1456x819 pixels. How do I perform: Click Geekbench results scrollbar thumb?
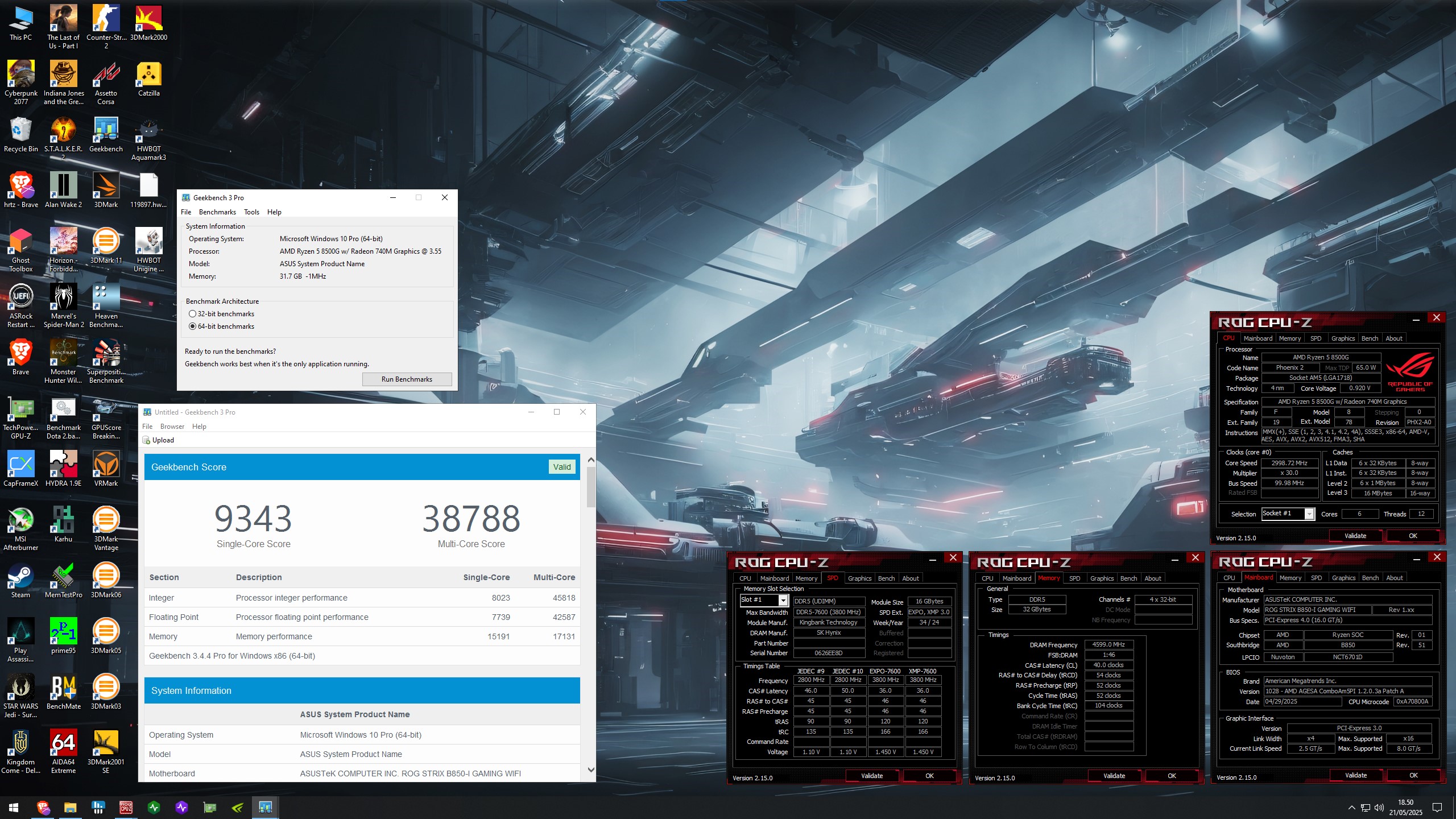[591, 487]
